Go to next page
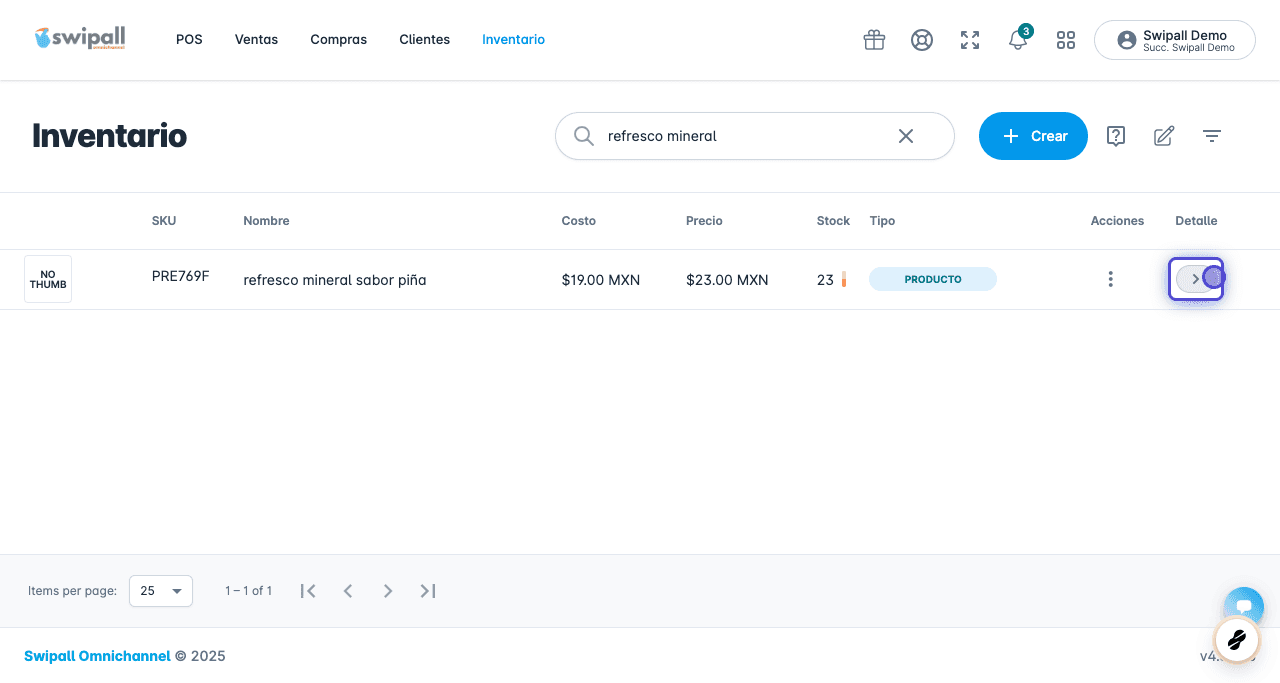This screenshot has width=1280, height=683. pyautogui.click(x=388, y=591)
